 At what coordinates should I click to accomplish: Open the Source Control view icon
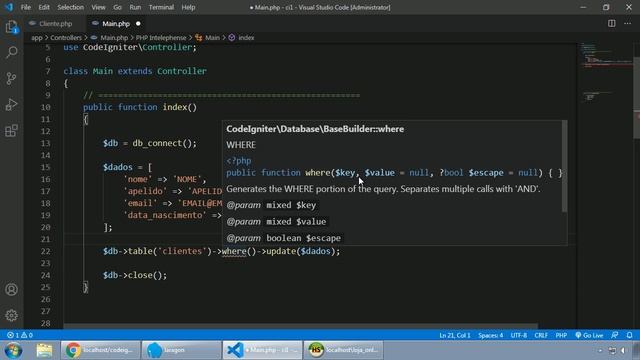point(11,78)
